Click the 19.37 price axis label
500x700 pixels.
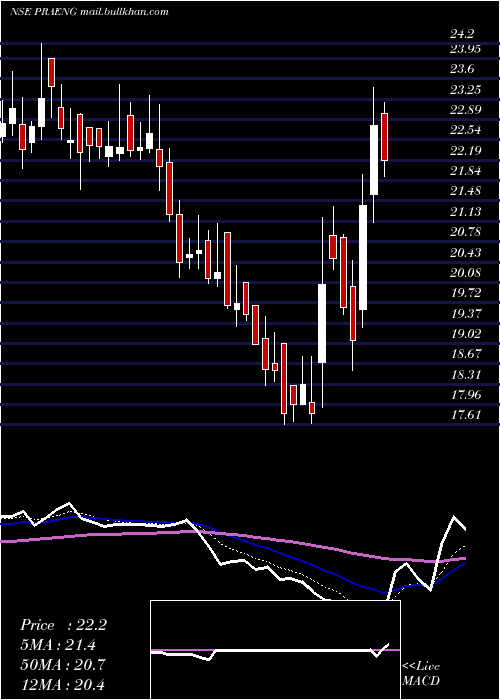point(465,313)
